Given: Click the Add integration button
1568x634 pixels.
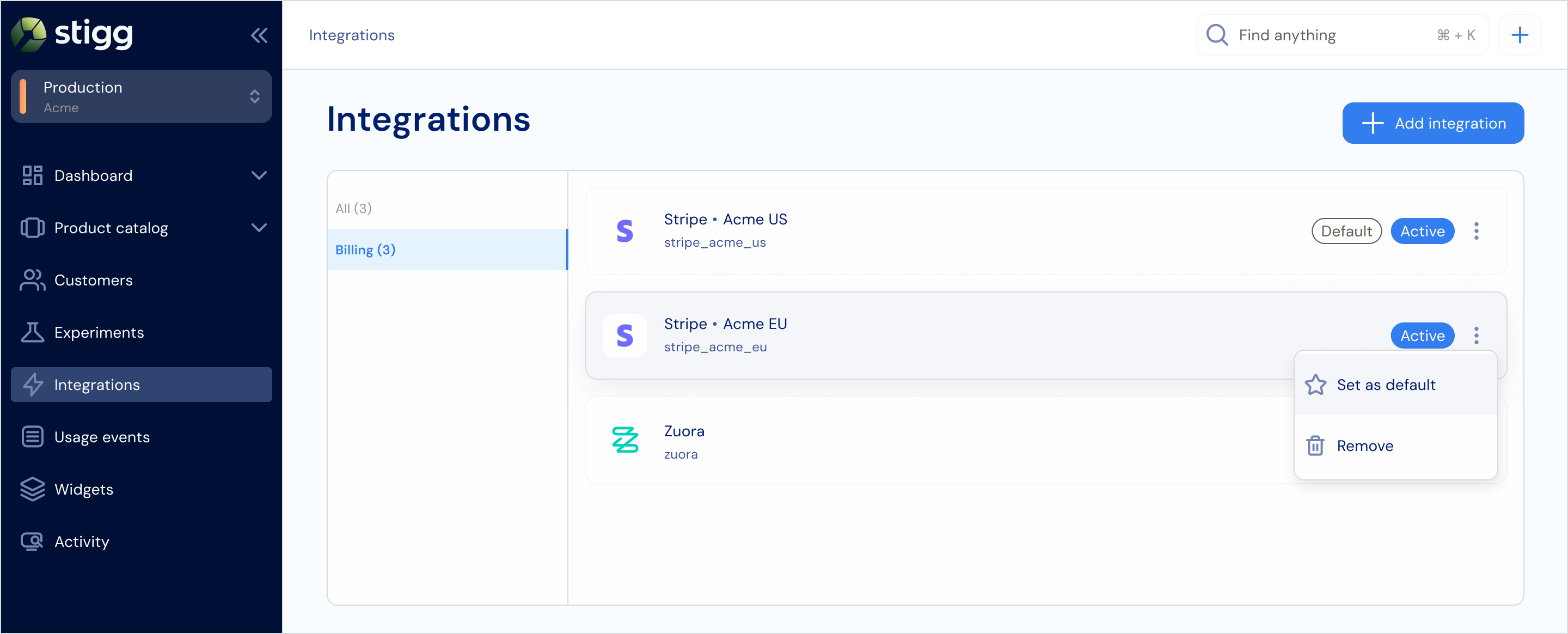Looking at the screenshot, I should tap(1433, 123).
